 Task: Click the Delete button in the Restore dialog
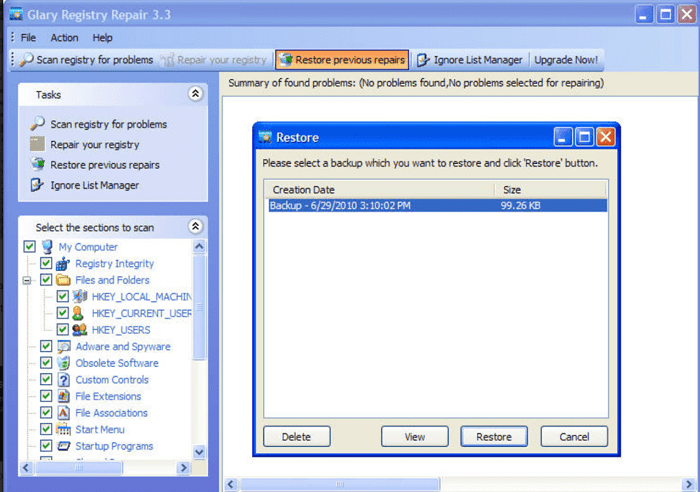(x=296, y=437)
